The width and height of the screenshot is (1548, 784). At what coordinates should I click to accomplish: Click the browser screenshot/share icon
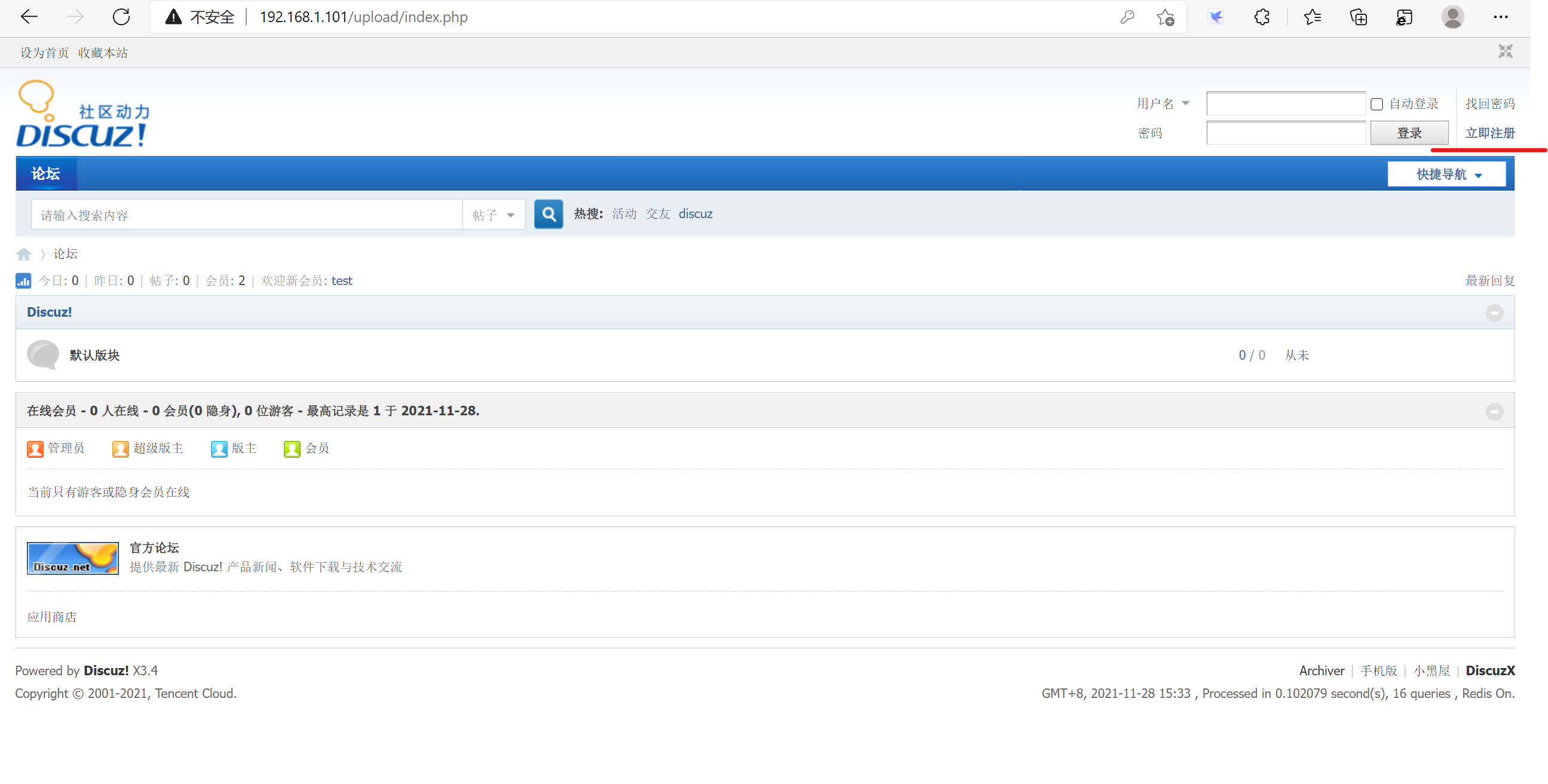click(1404, 17)
